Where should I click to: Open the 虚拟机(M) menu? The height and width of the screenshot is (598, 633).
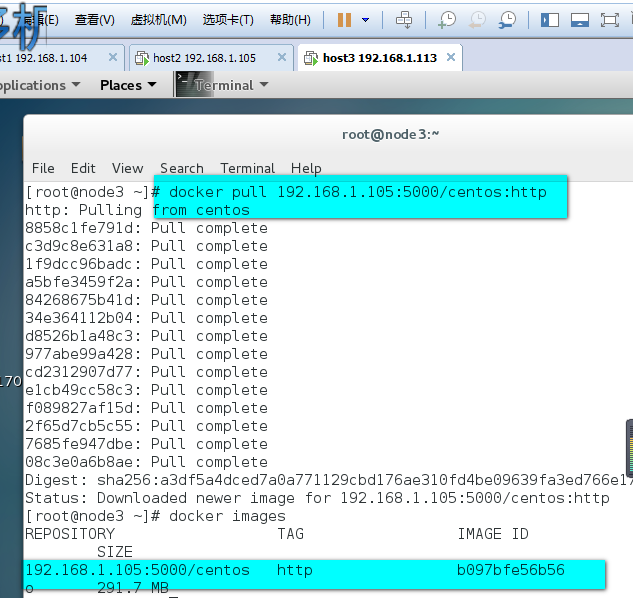158,19
